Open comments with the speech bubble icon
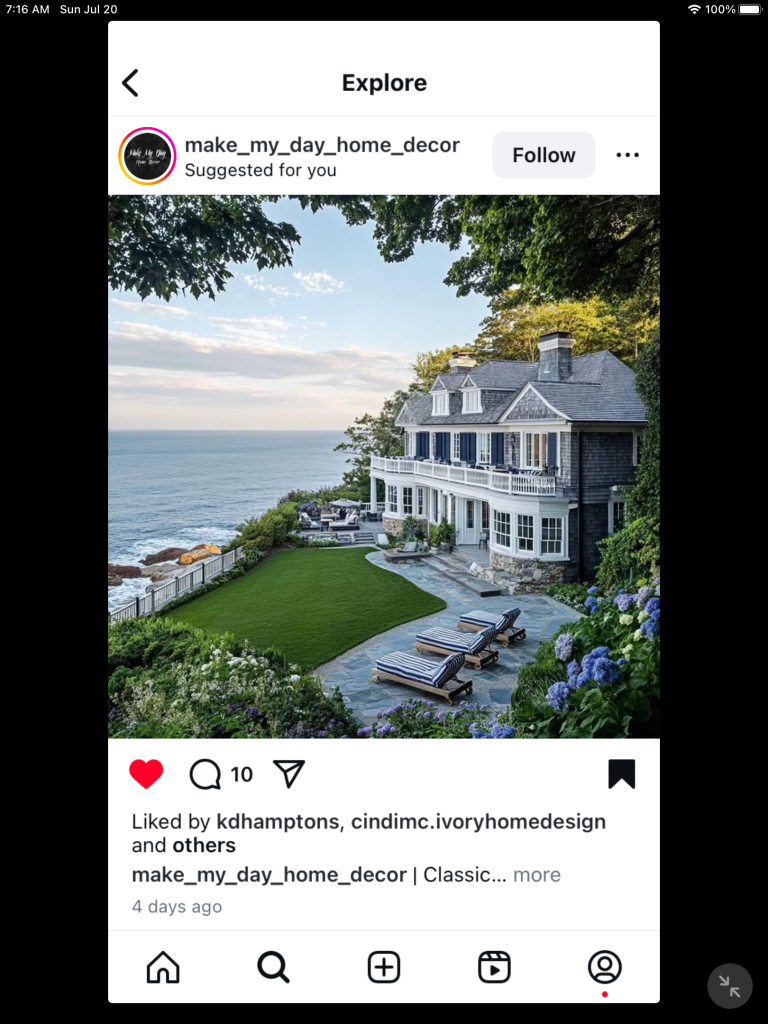This screenshot has width=768, height=1024. click(205, 774)
